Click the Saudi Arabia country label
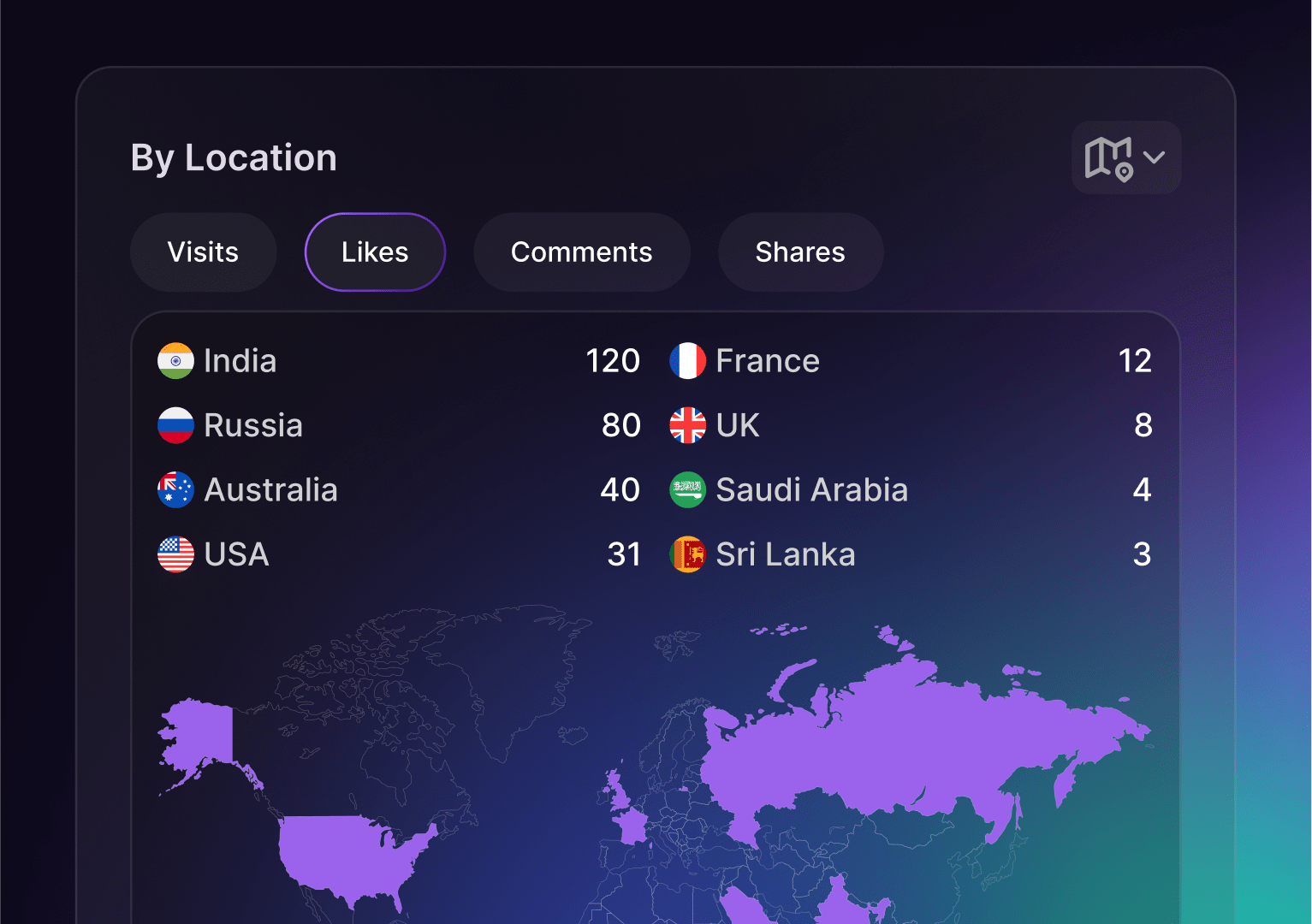This screenshot has width=1312, height=924. (x=811, y=490)
